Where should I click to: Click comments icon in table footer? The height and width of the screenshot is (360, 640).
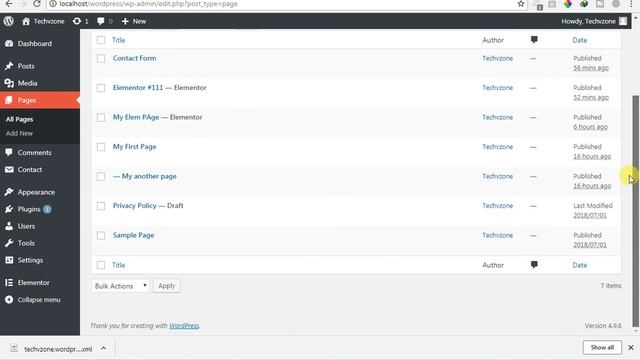coord(534,264)
